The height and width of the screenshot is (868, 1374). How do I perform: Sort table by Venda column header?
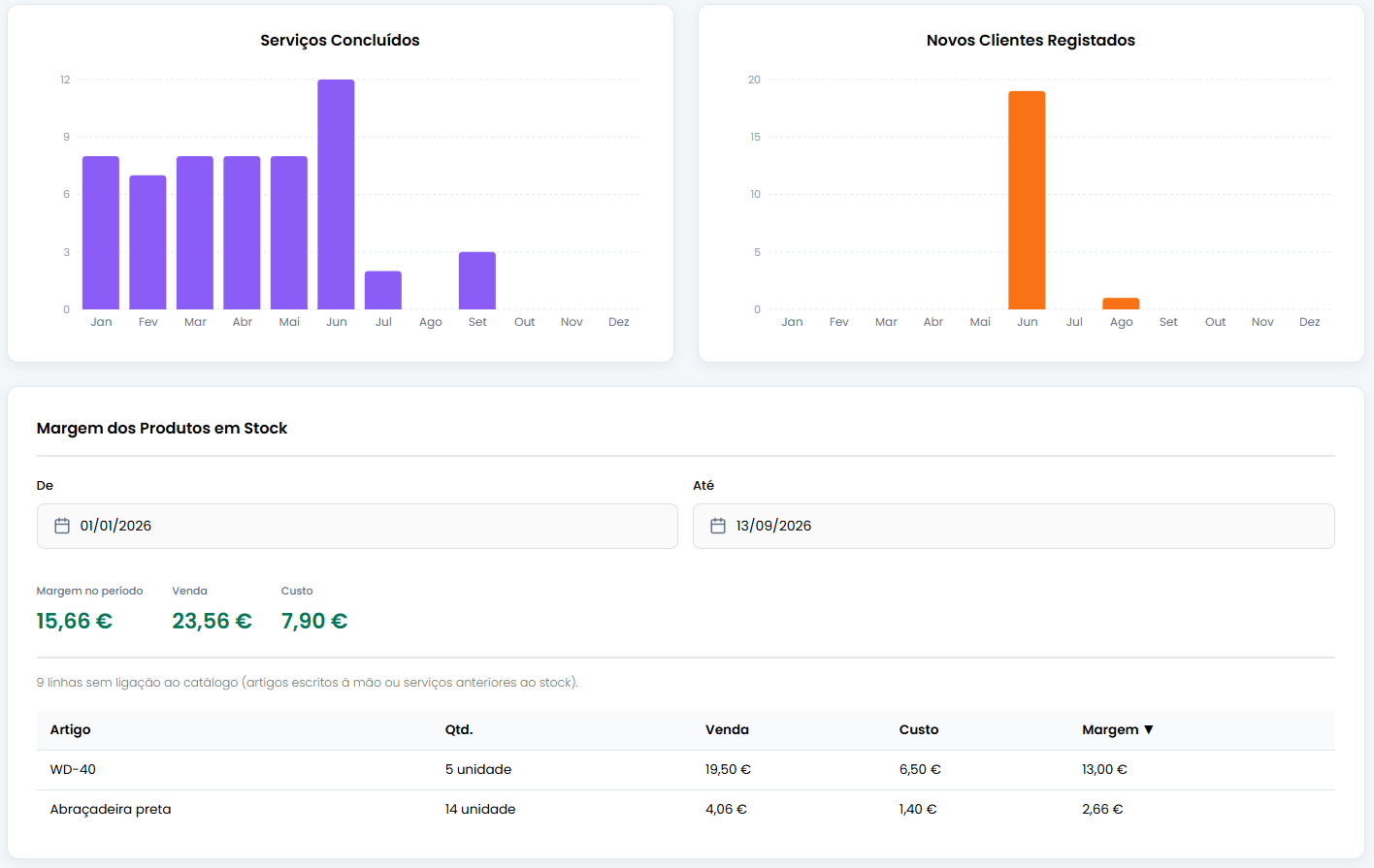point(727,729)
